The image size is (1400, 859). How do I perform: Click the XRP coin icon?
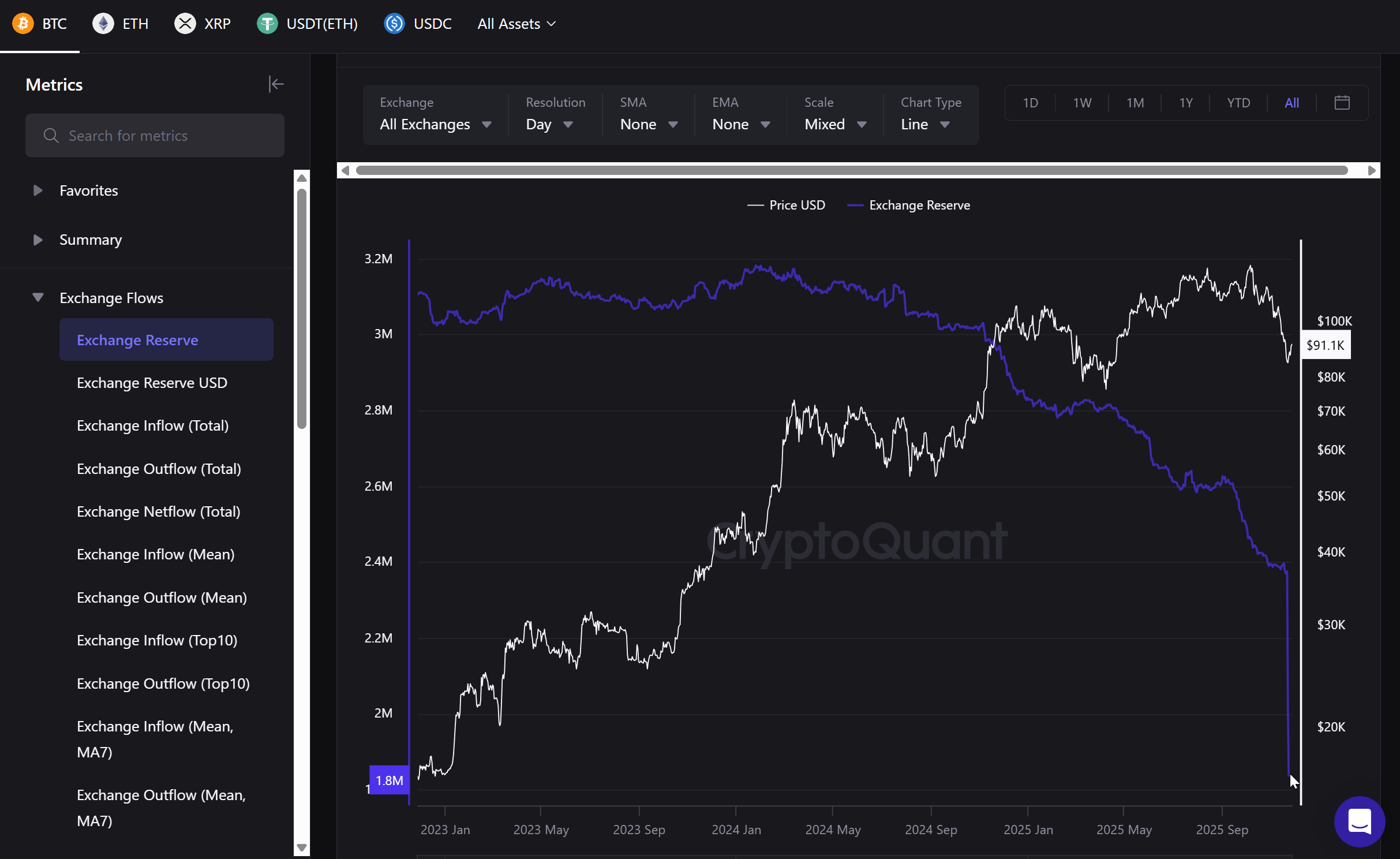[185, 24]
